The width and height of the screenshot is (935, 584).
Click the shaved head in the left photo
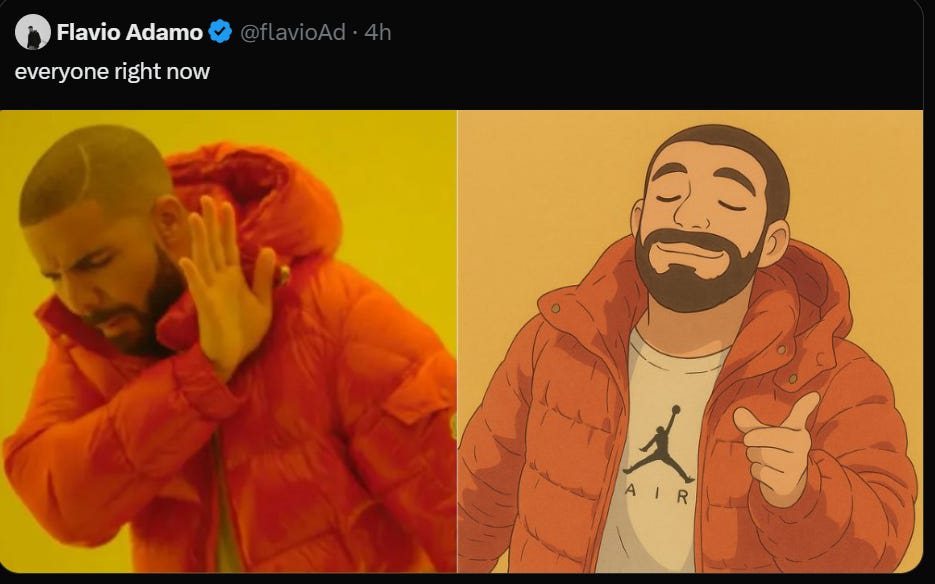tap(95, 173)
